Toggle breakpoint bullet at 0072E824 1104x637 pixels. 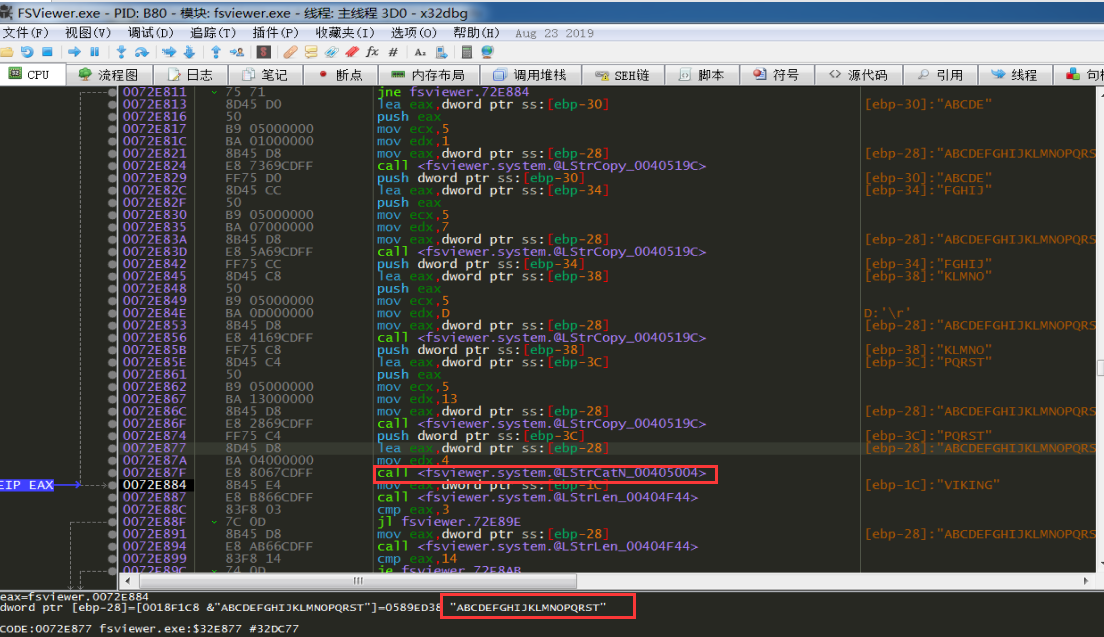113,165
